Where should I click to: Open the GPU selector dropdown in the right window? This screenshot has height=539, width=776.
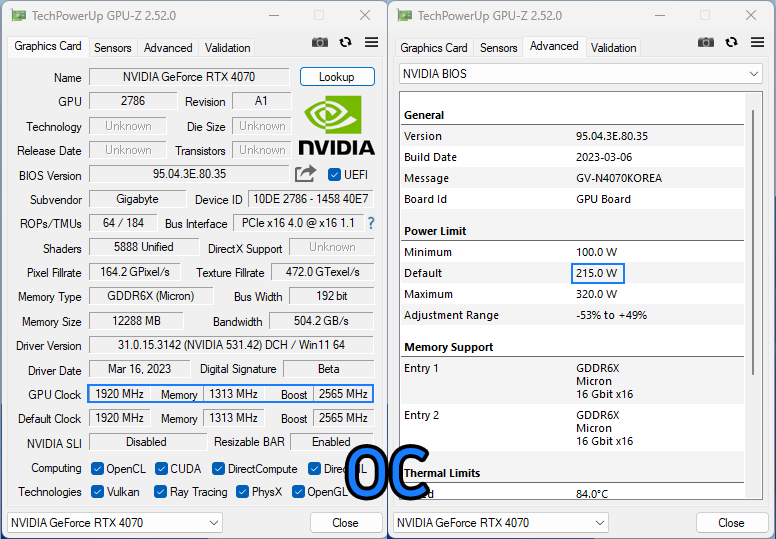point(501,523)
